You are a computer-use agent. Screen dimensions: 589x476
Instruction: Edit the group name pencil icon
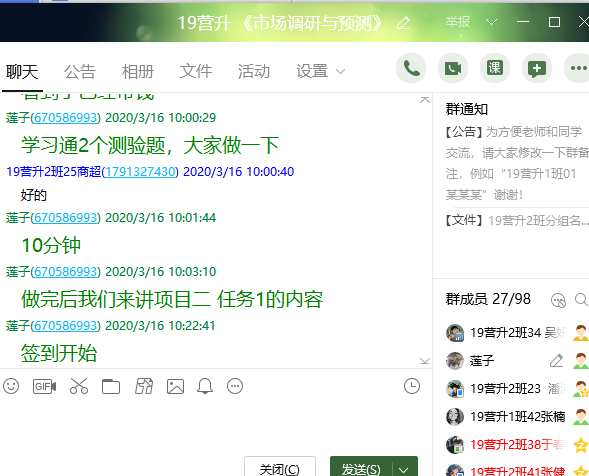pyautogui.click(x=404, y=23)
